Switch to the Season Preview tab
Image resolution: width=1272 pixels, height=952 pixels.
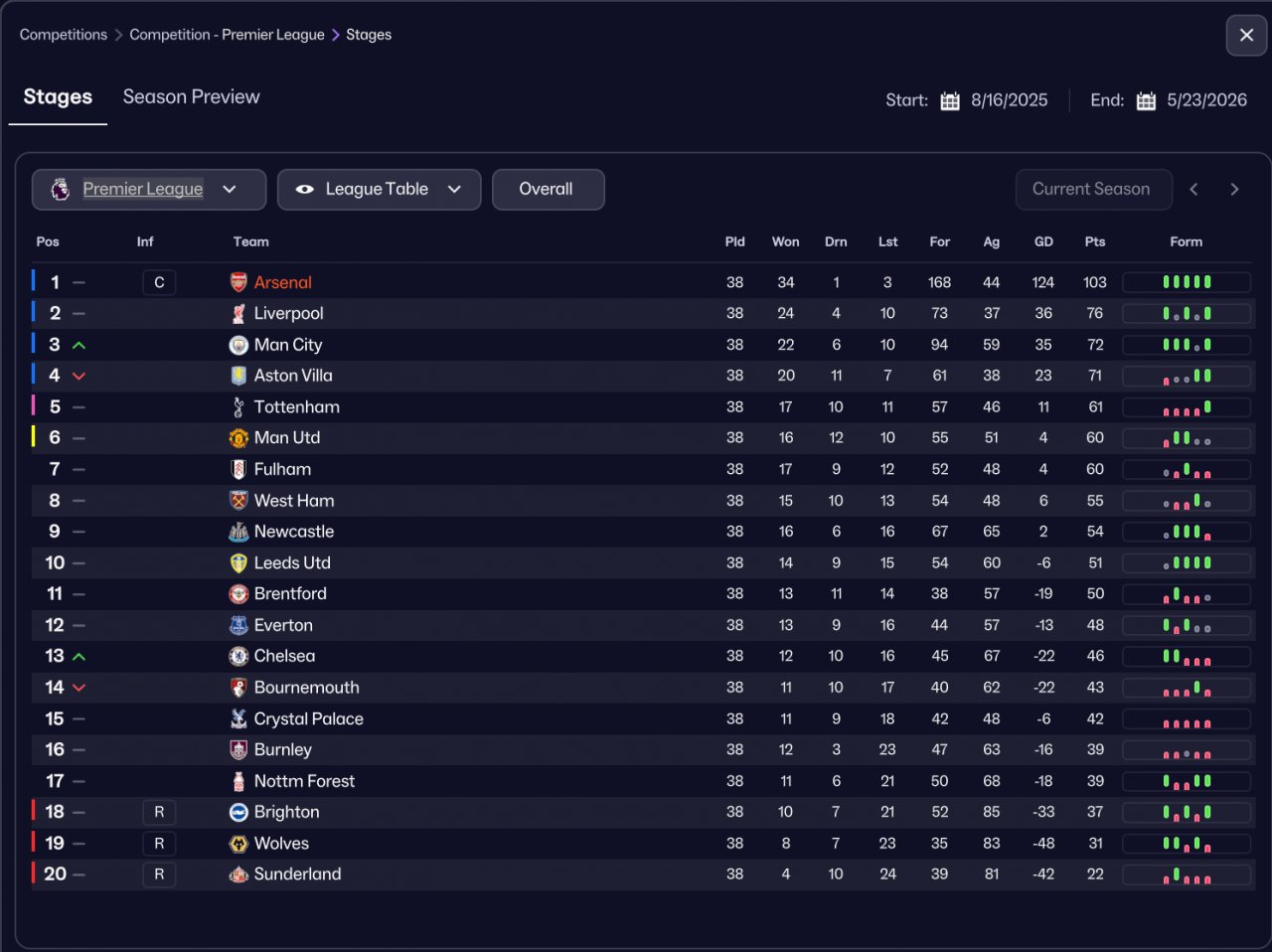pos(191,97)
